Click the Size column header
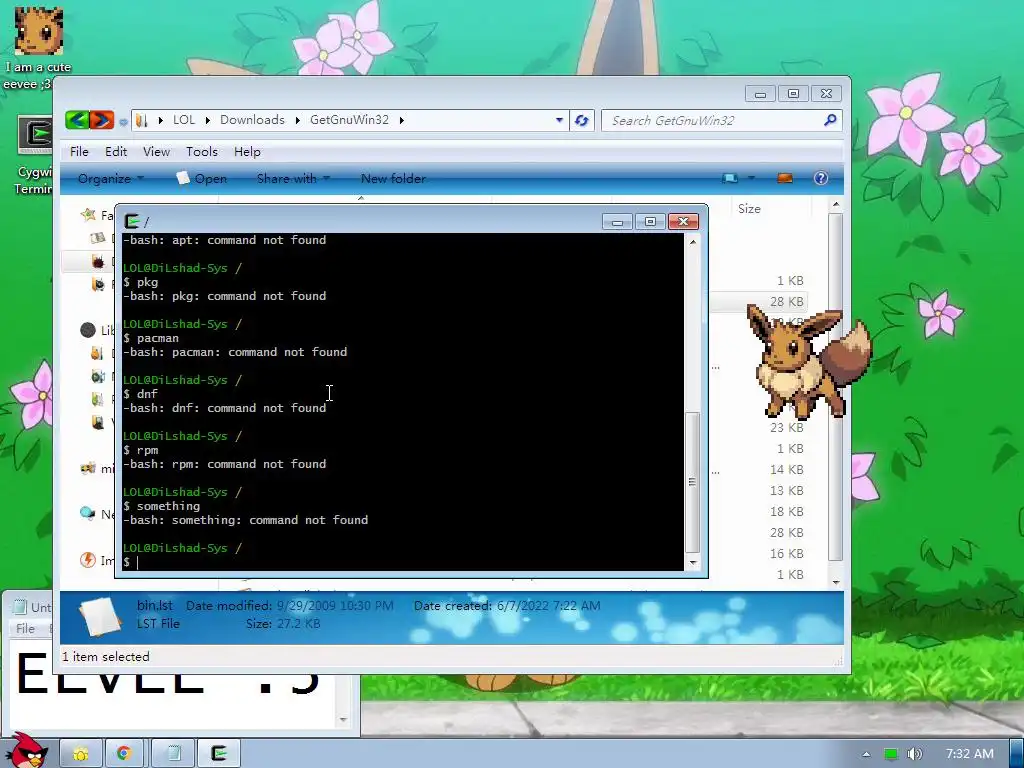 749,209
